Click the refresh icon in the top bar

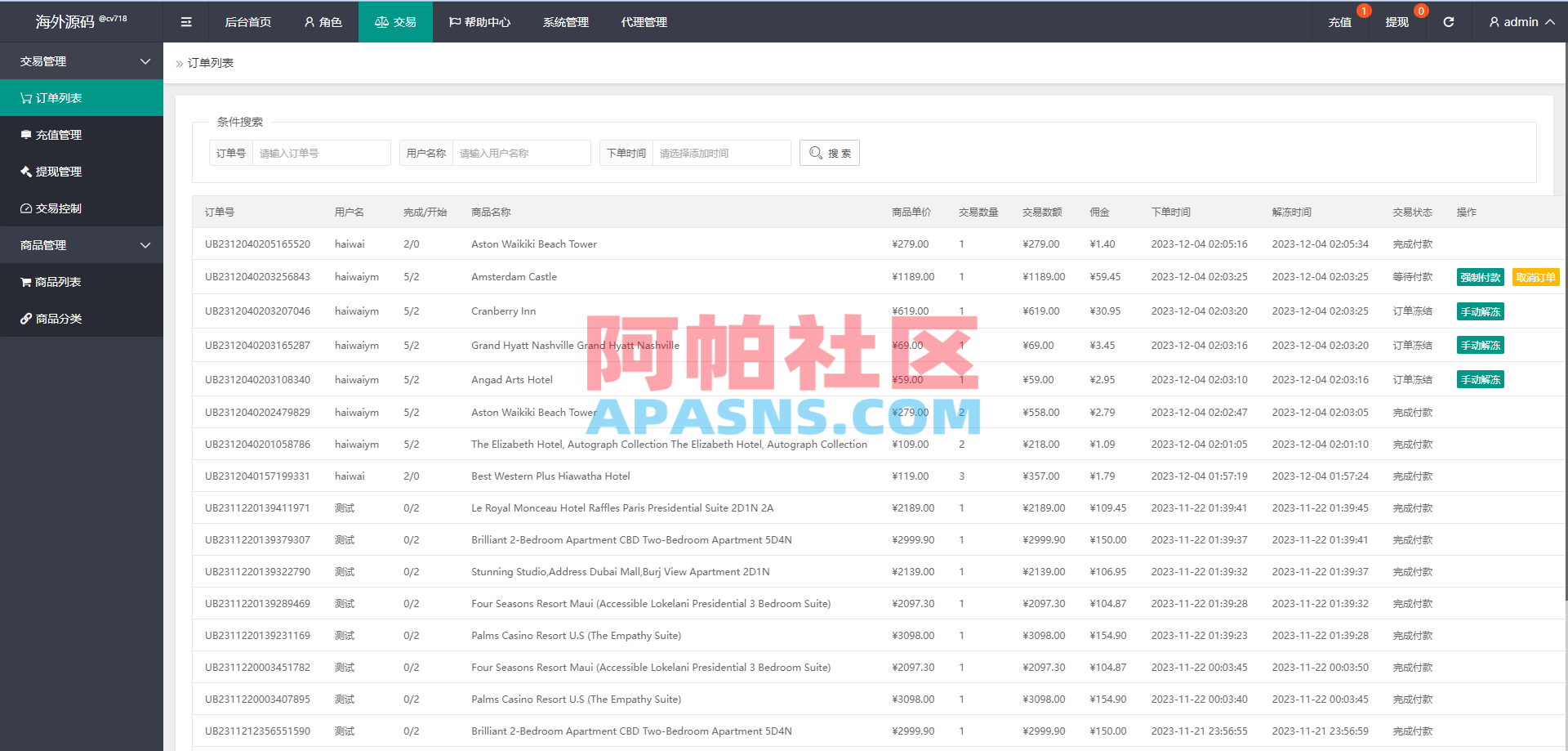(1449, 21)
